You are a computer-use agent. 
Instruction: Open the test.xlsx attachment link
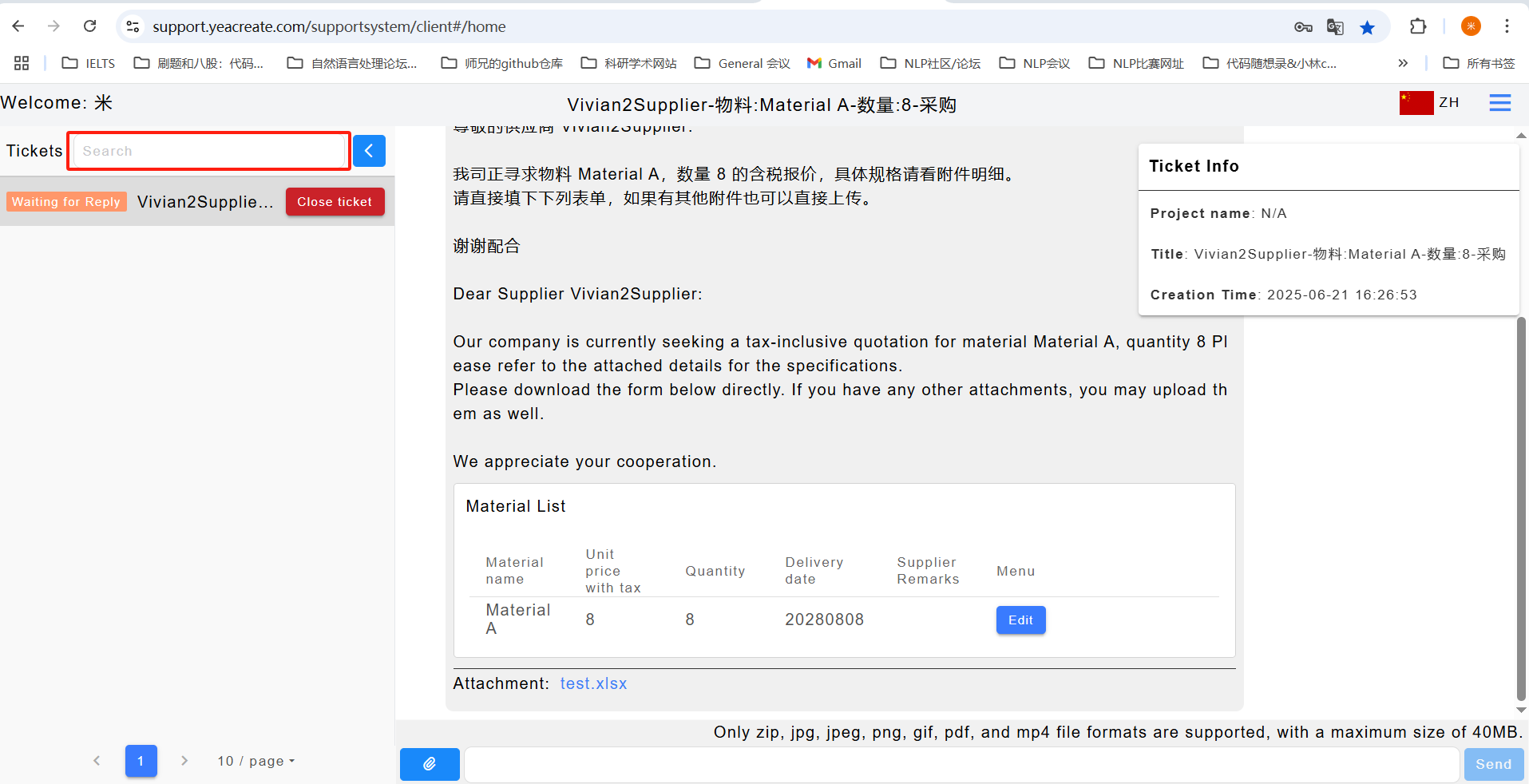[x=593, y=683]
